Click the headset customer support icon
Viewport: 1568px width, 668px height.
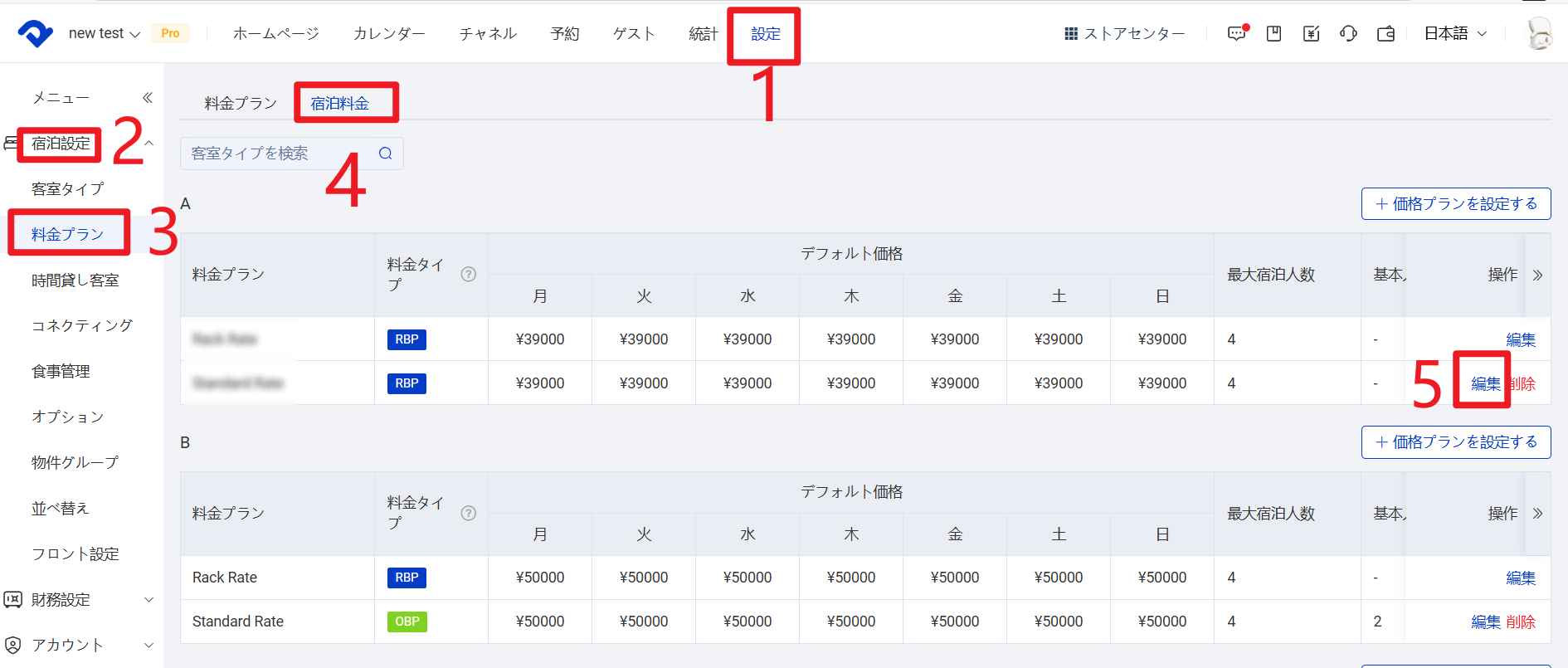1349,33
